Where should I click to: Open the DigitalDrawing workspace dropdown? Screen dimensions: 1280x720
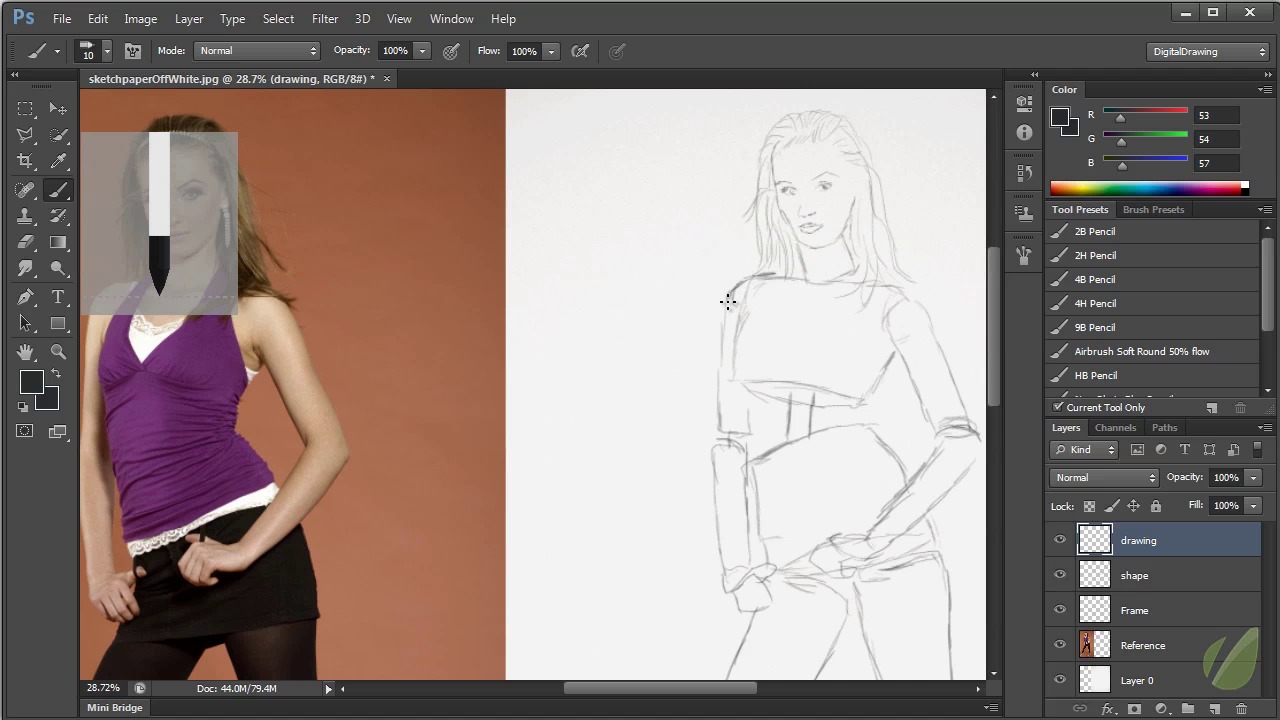1208,52
